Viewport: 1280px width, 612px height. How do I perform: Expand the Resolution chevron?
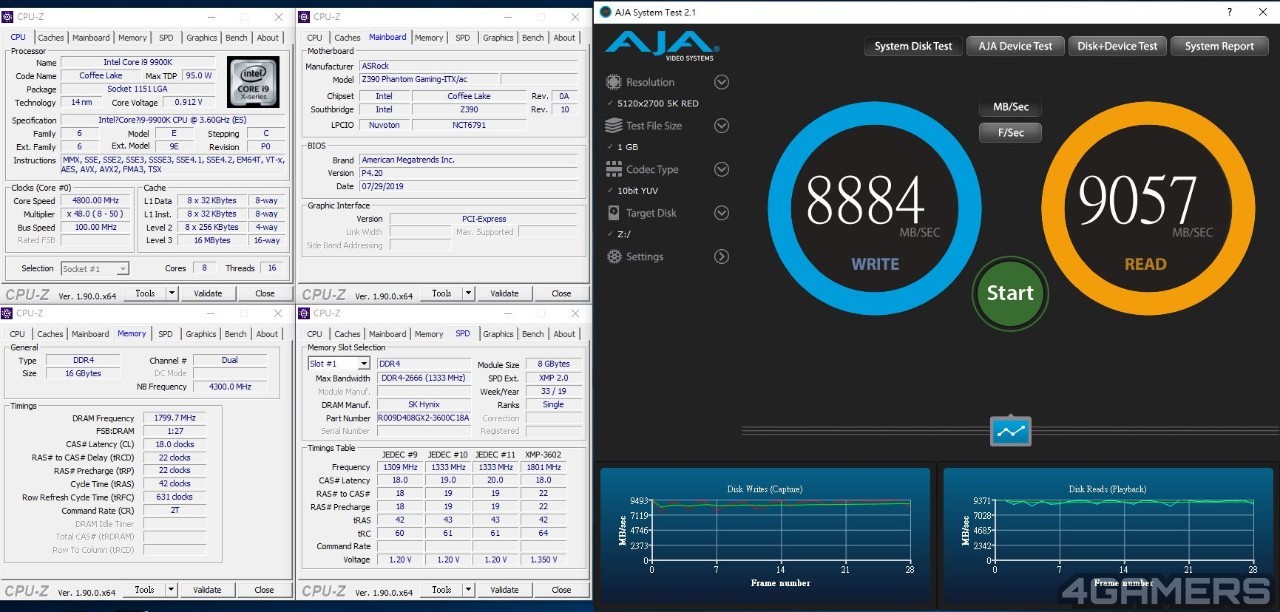point(721,82)
